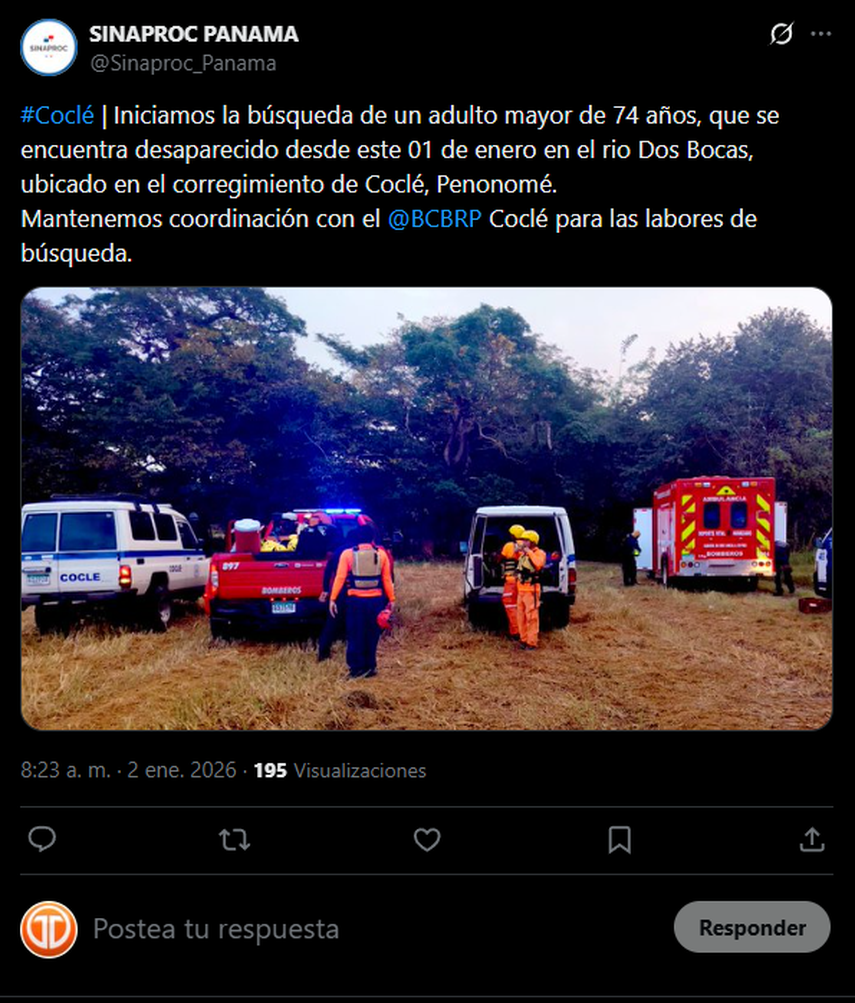Click the SINAPROC PANAMA display name
The width and height of the screenshot is (855, 1003).
pos(194,34)
